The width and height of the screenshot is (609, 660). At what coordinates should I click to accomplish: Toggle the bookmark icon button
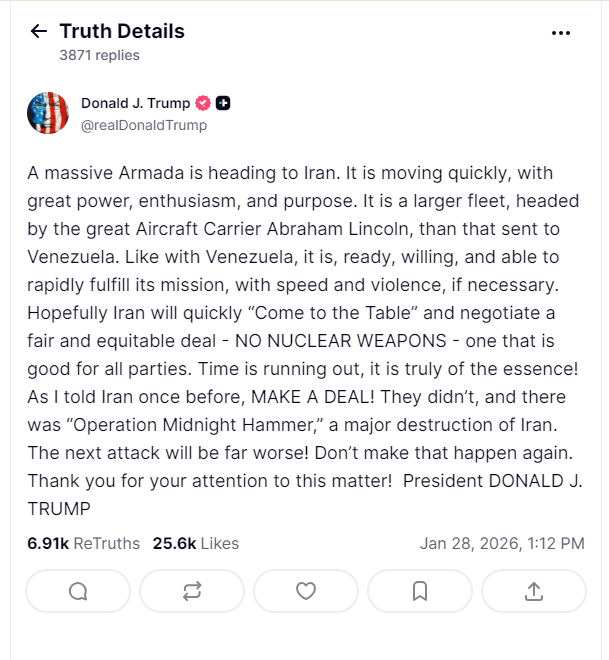click(x=420, y=591)
